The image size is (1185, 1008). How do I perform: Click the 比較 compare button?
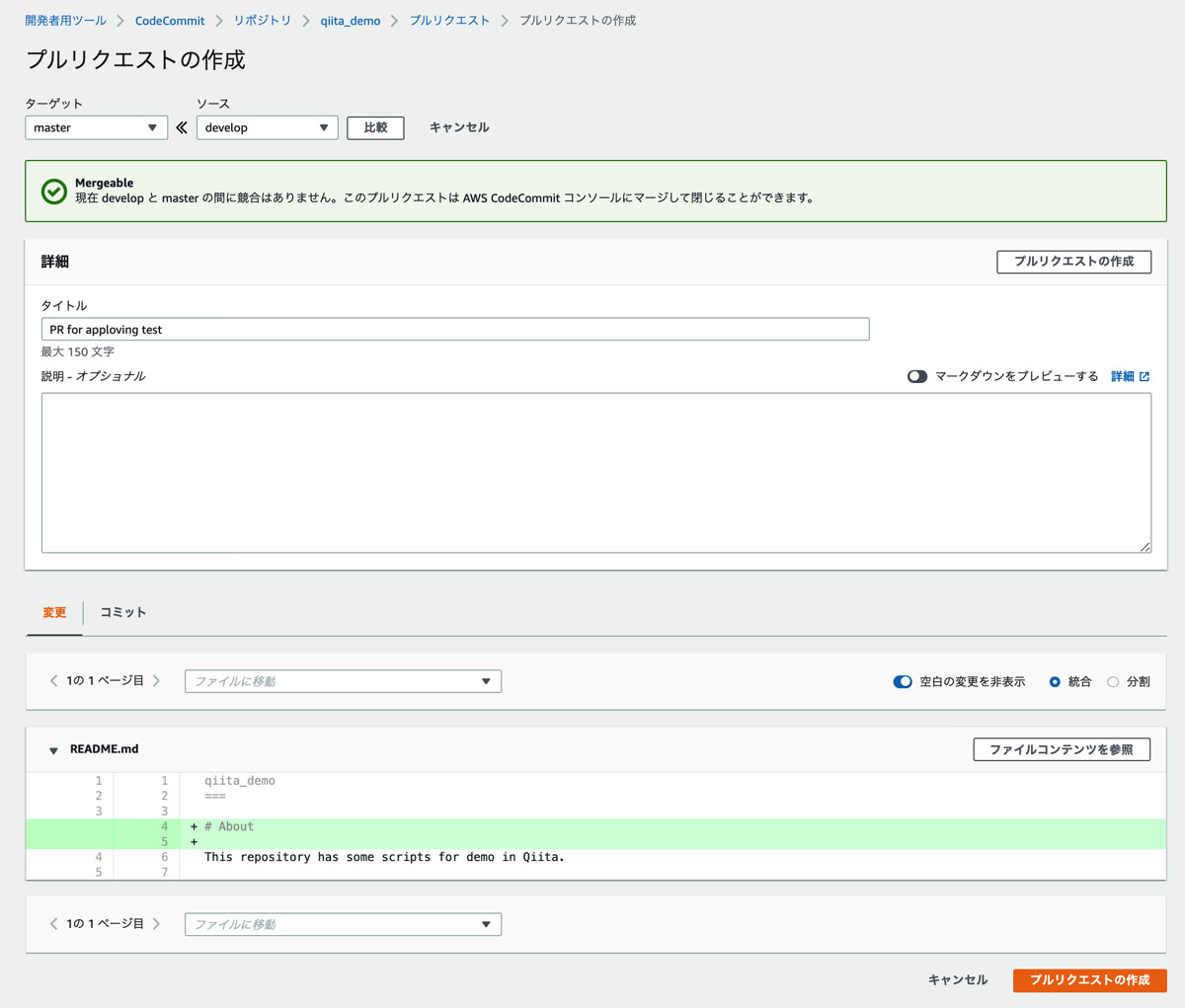[375, 127]
